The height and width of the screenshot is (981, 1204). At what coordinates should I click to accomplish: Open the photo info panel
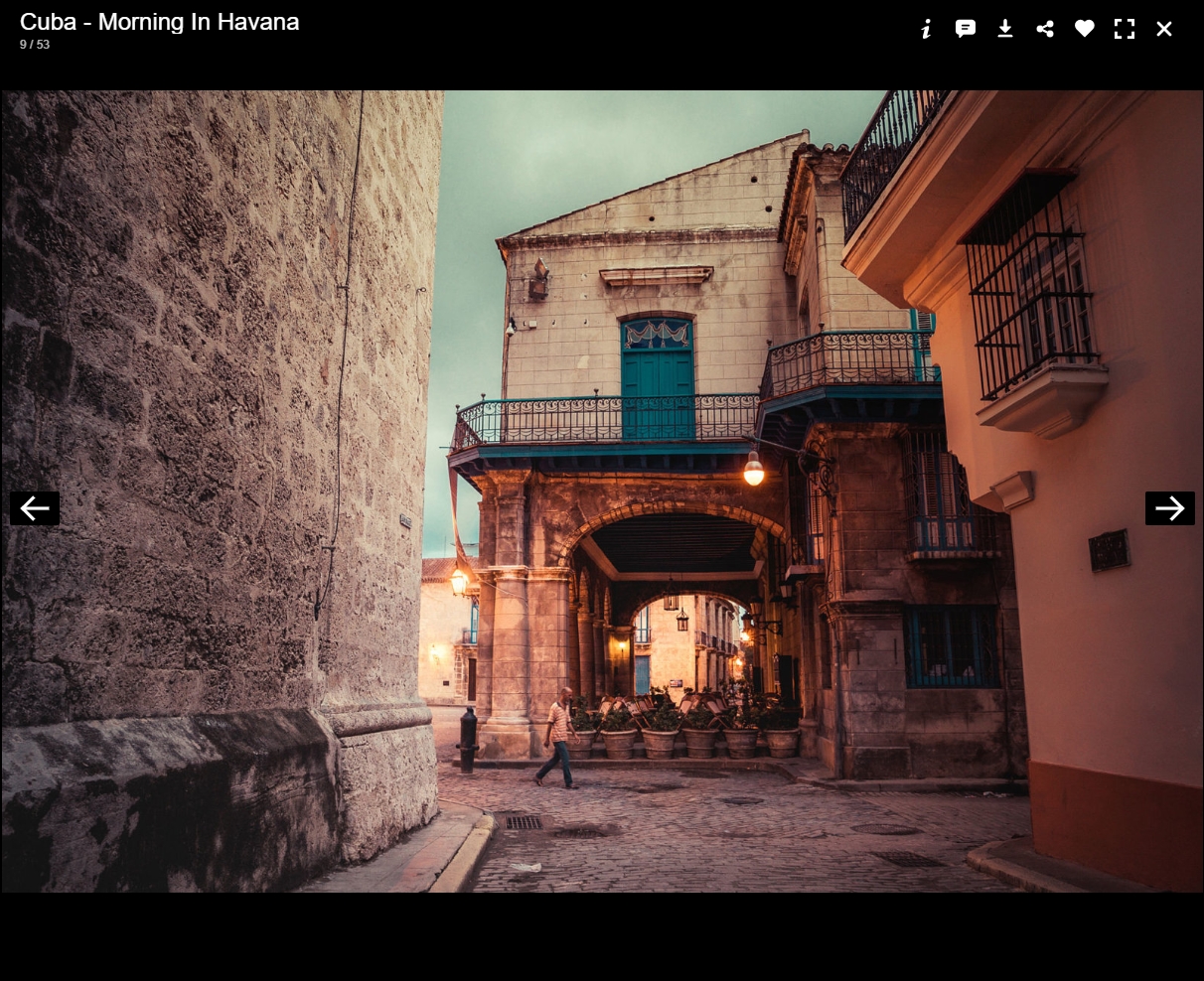[926, 29]
